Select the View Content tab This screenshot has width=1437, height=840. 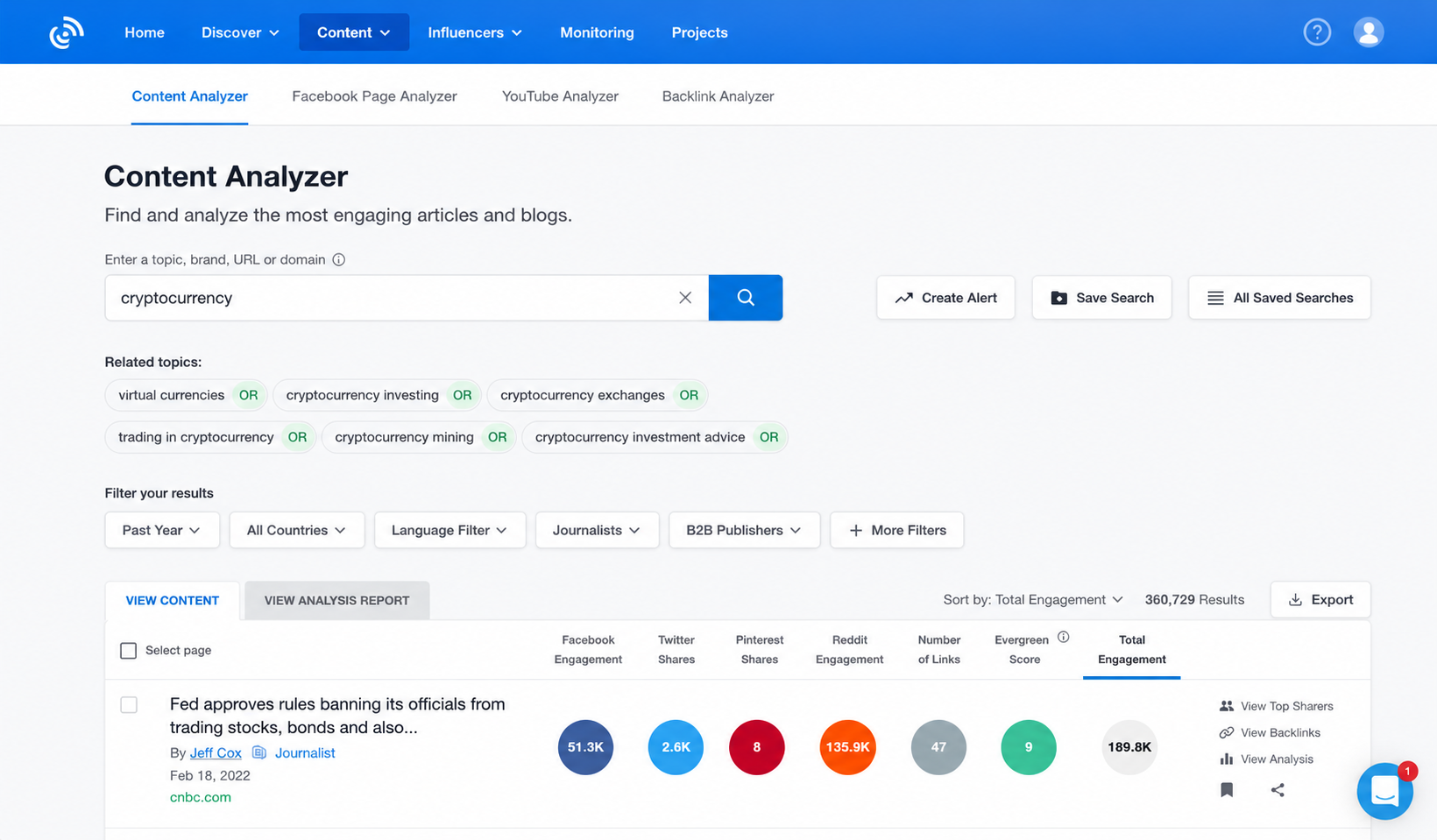tap(172, 600)
